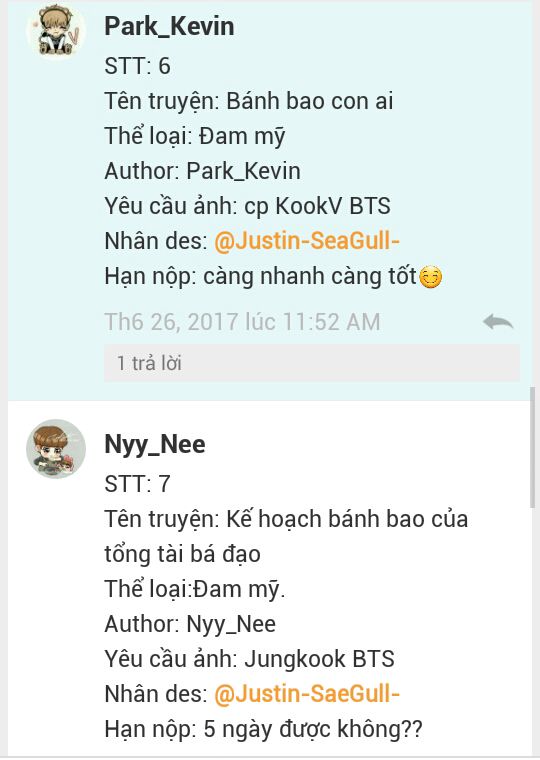The width and height of the screenshot is (540, 760).
Task: Click "Kế hoạch bánh bao của tổng tài" title text
Action: [286, 536]
